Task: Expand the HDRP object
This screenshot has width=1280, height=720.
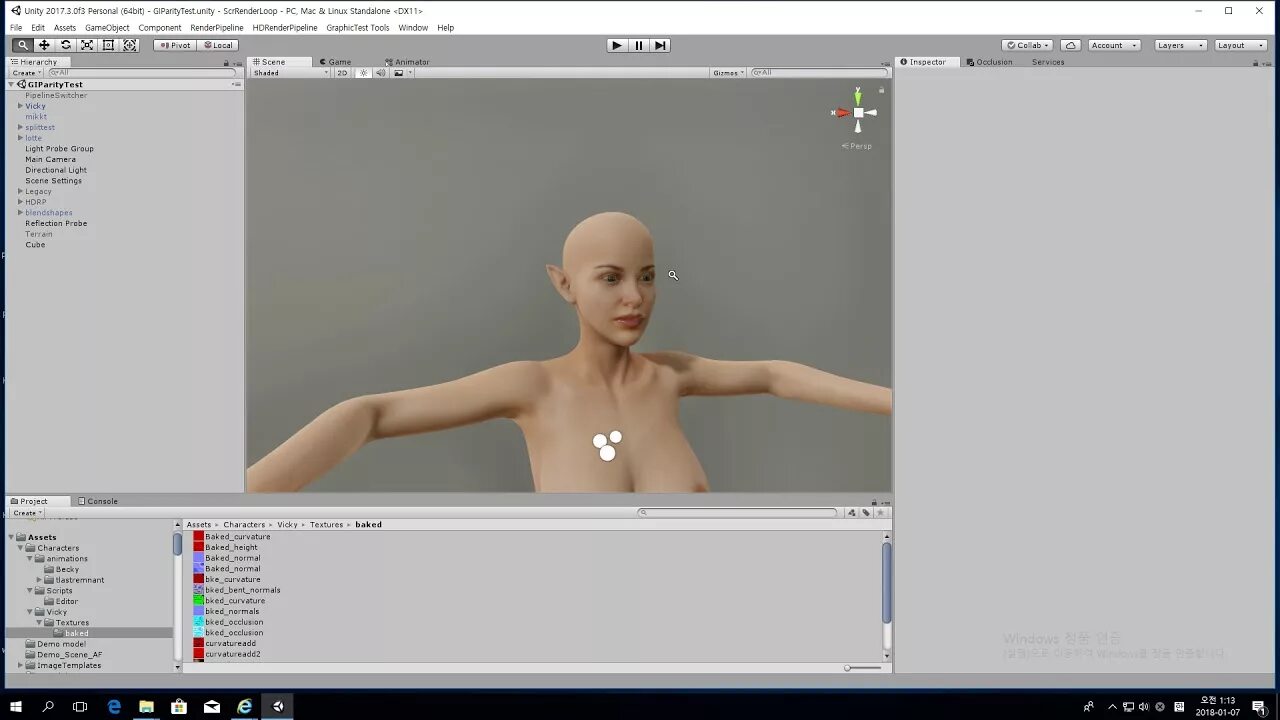Action: point(20,202)
